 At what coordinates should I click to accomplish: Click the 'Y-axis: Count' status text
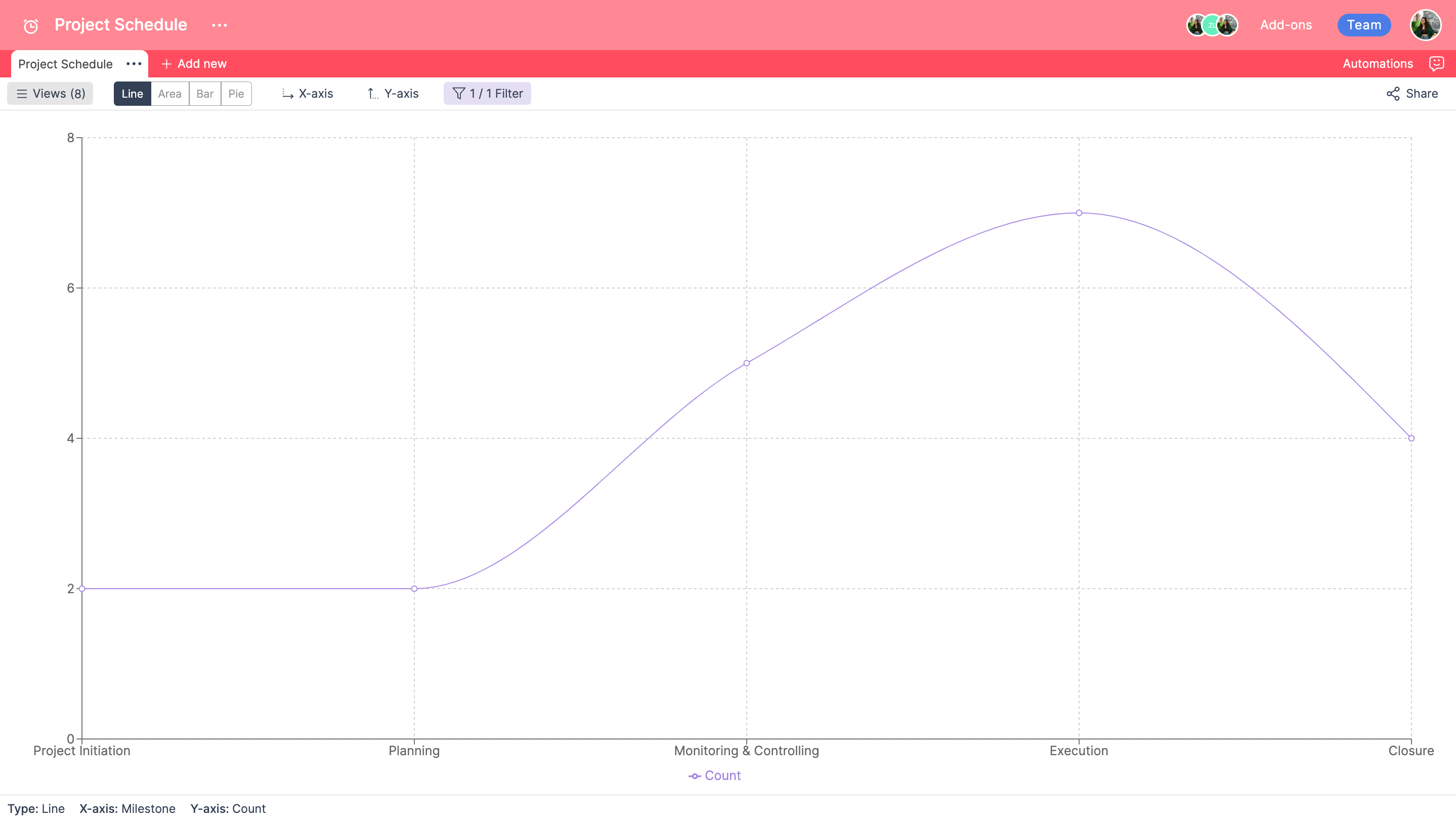[x=228, y=808]
